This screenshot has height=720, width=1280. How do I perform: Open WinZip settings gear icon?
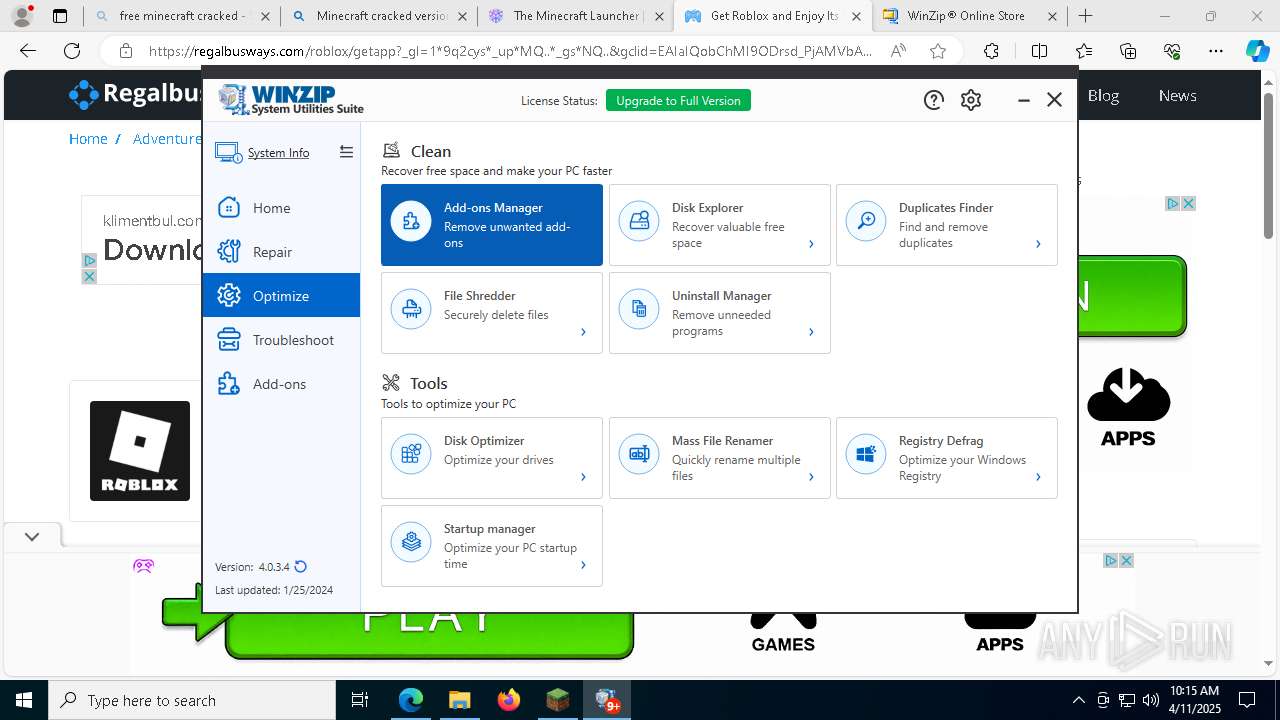click(971, 100)
